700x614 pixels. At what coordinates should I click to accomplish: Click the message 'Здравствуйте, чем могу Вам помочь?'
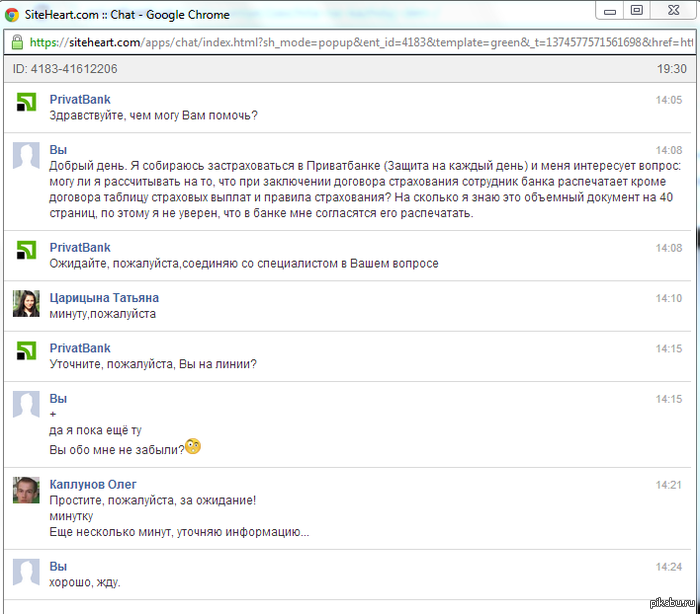click(154, 116)
